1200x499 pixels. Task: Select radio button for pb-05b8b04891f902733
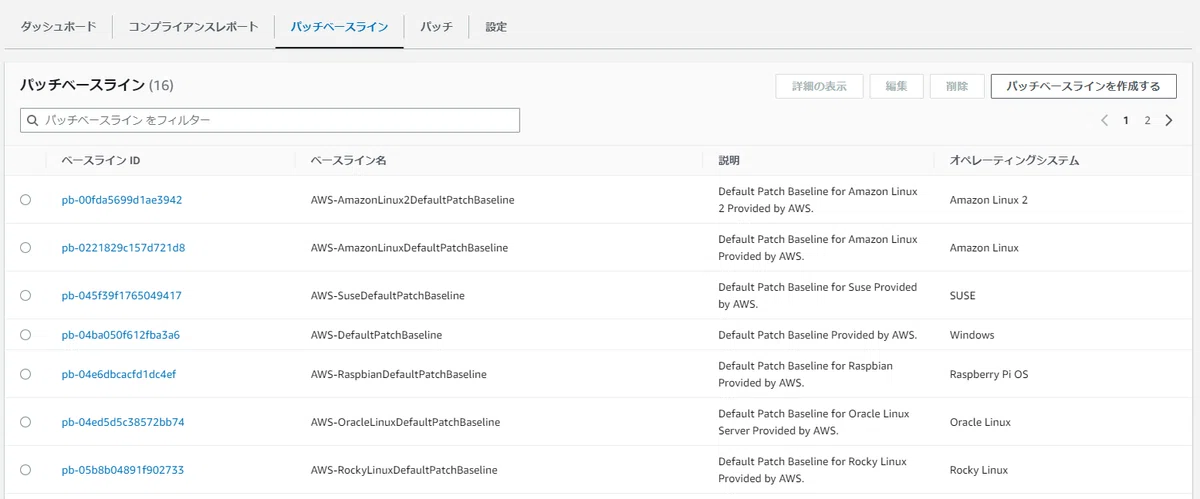point(25,470)
